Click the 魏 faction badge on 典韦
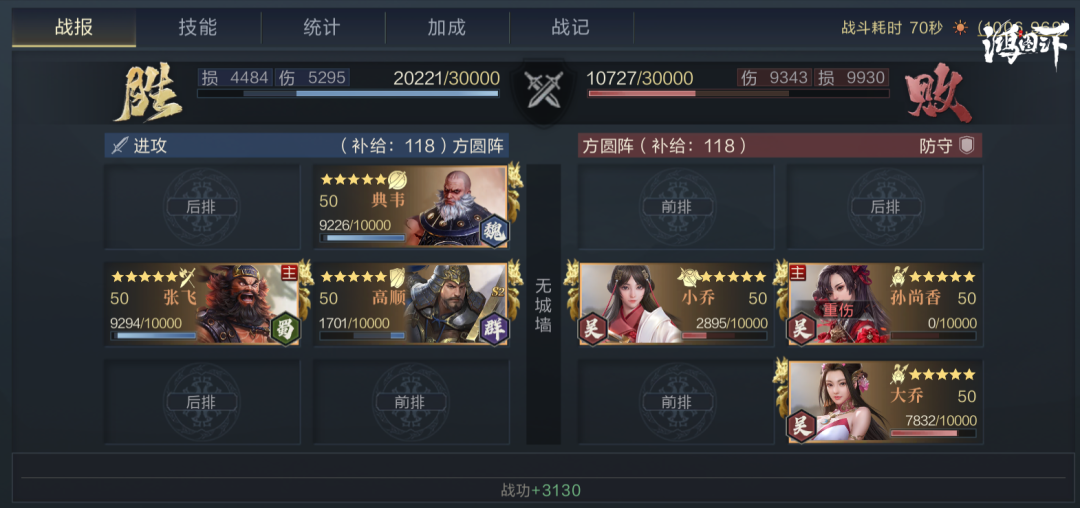 point(493,230)
